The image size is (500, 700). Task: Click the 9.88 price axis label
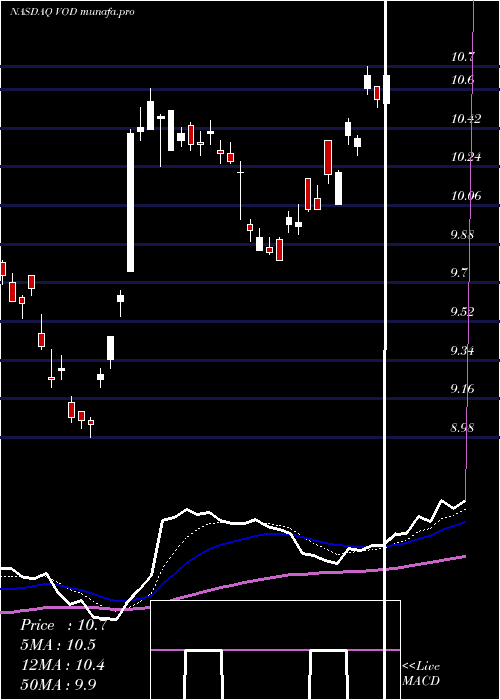pos(462,234)
